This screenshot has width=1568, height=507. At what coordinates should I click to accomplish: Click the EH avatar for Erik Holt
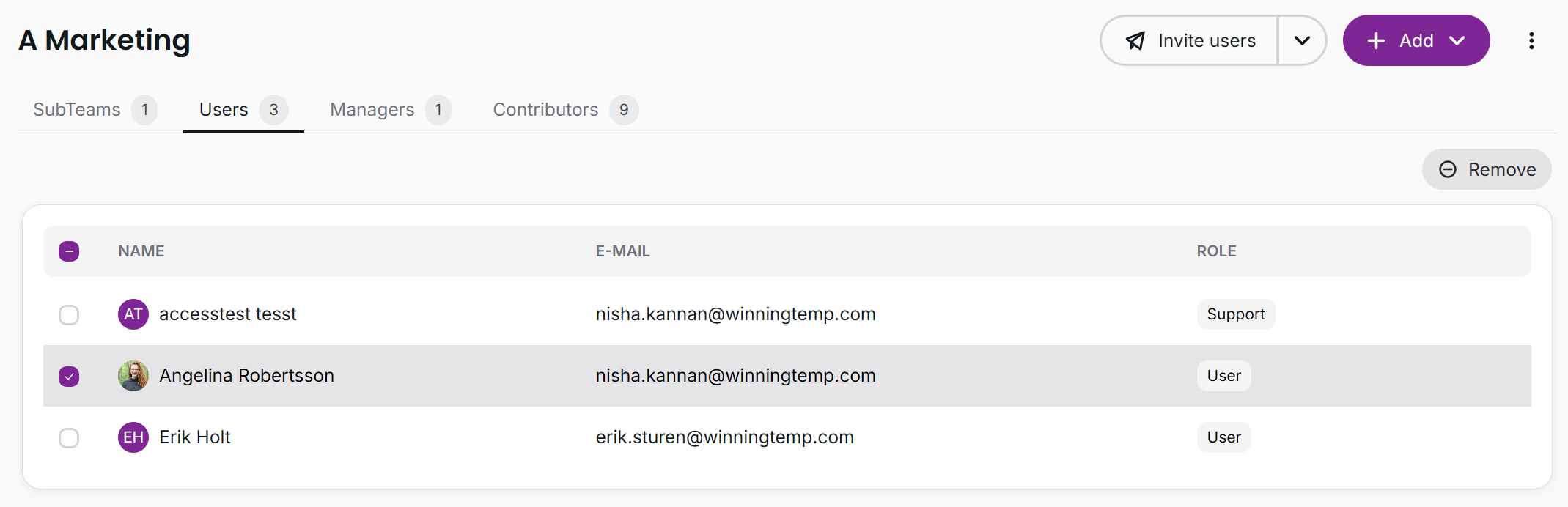click(133, 437)
